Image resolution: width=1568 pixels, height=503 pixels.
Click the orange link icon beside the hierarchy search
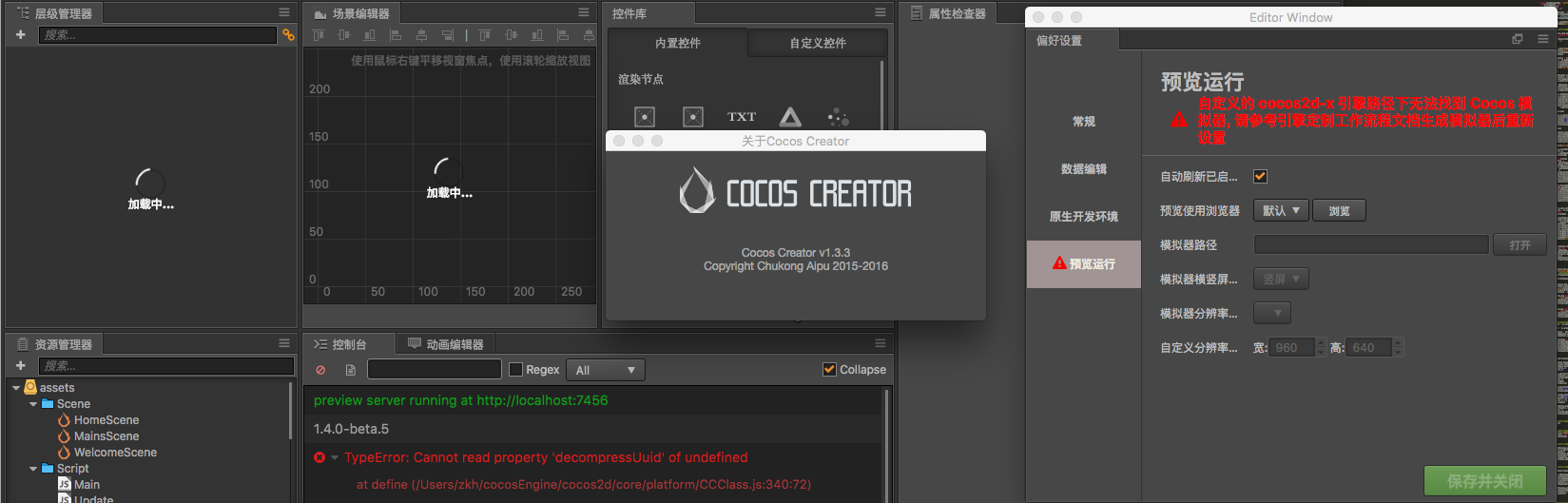click(x=288, y=34)
